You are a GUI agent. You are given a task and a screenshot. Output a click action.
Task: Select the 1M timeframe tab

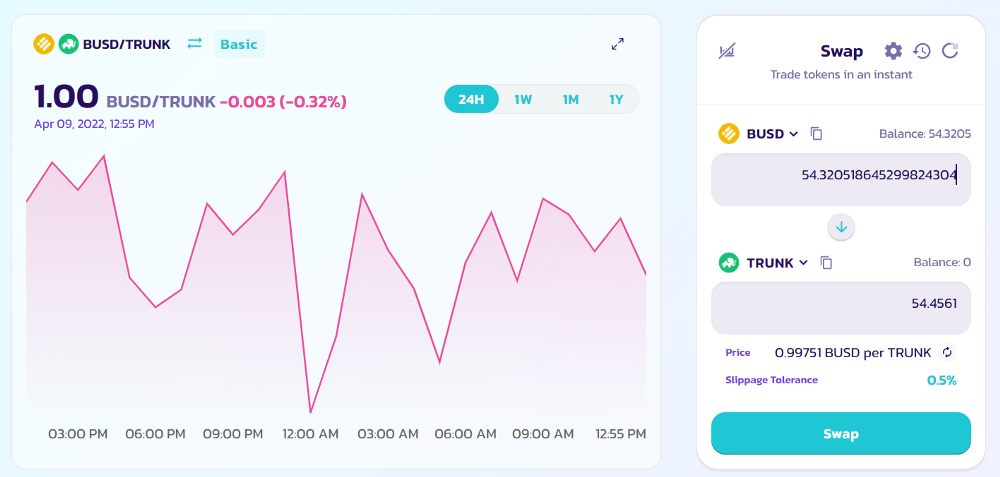(x=570, y=99)
